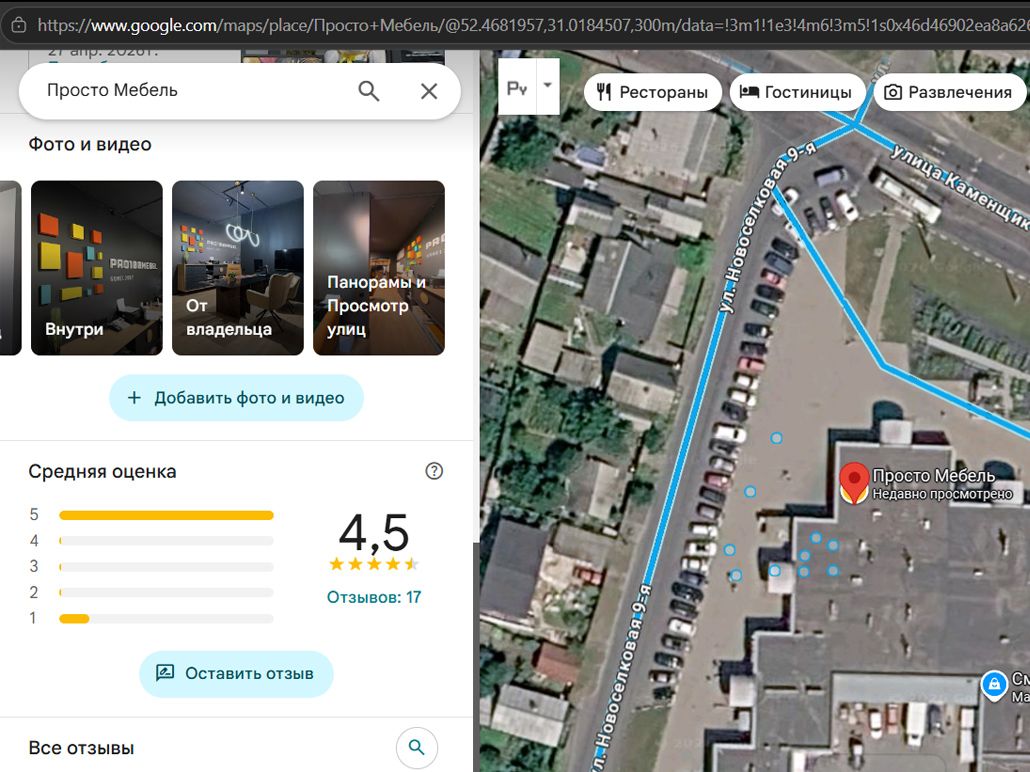Viewport: 1030px width, 772px height.
Task: Select the 1-star rating bar
Action: point(166,618)
